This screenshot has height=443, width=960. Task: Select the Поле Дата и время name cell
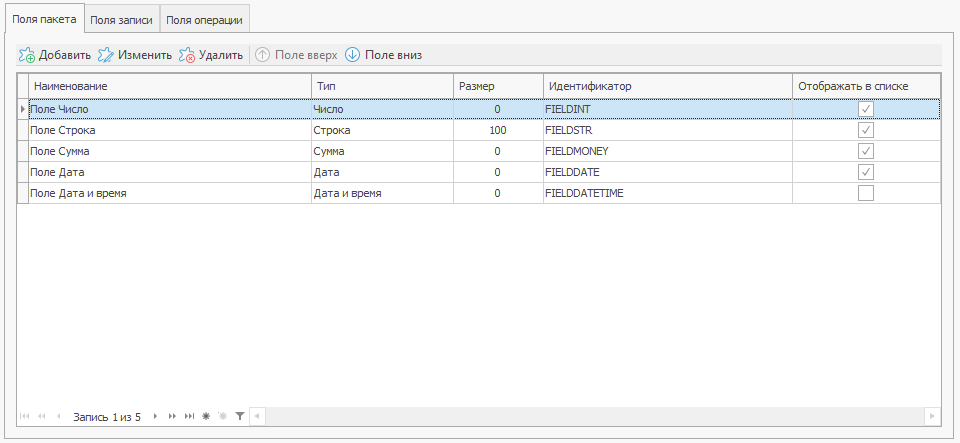tap(170, 193)
